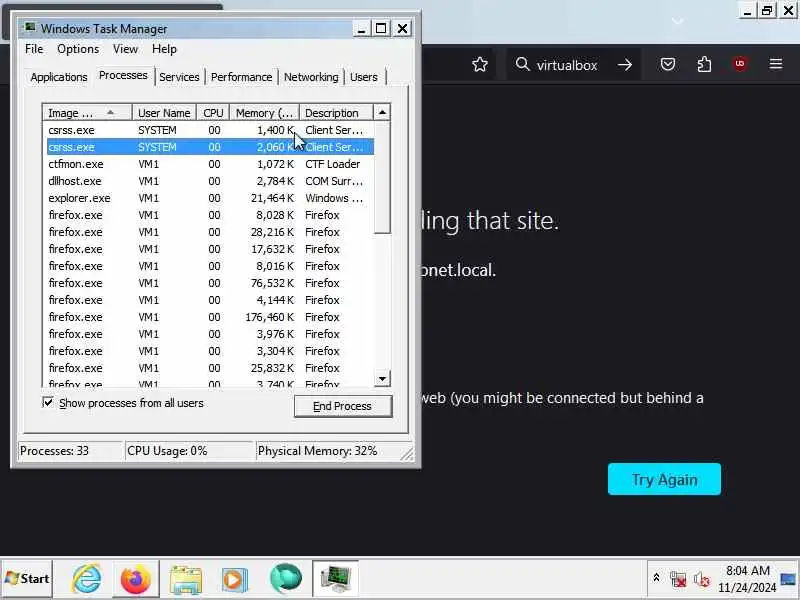Switch to the Users tab
Image resolution: width=800 pixels, height=600 pixels.
point(364,77)
